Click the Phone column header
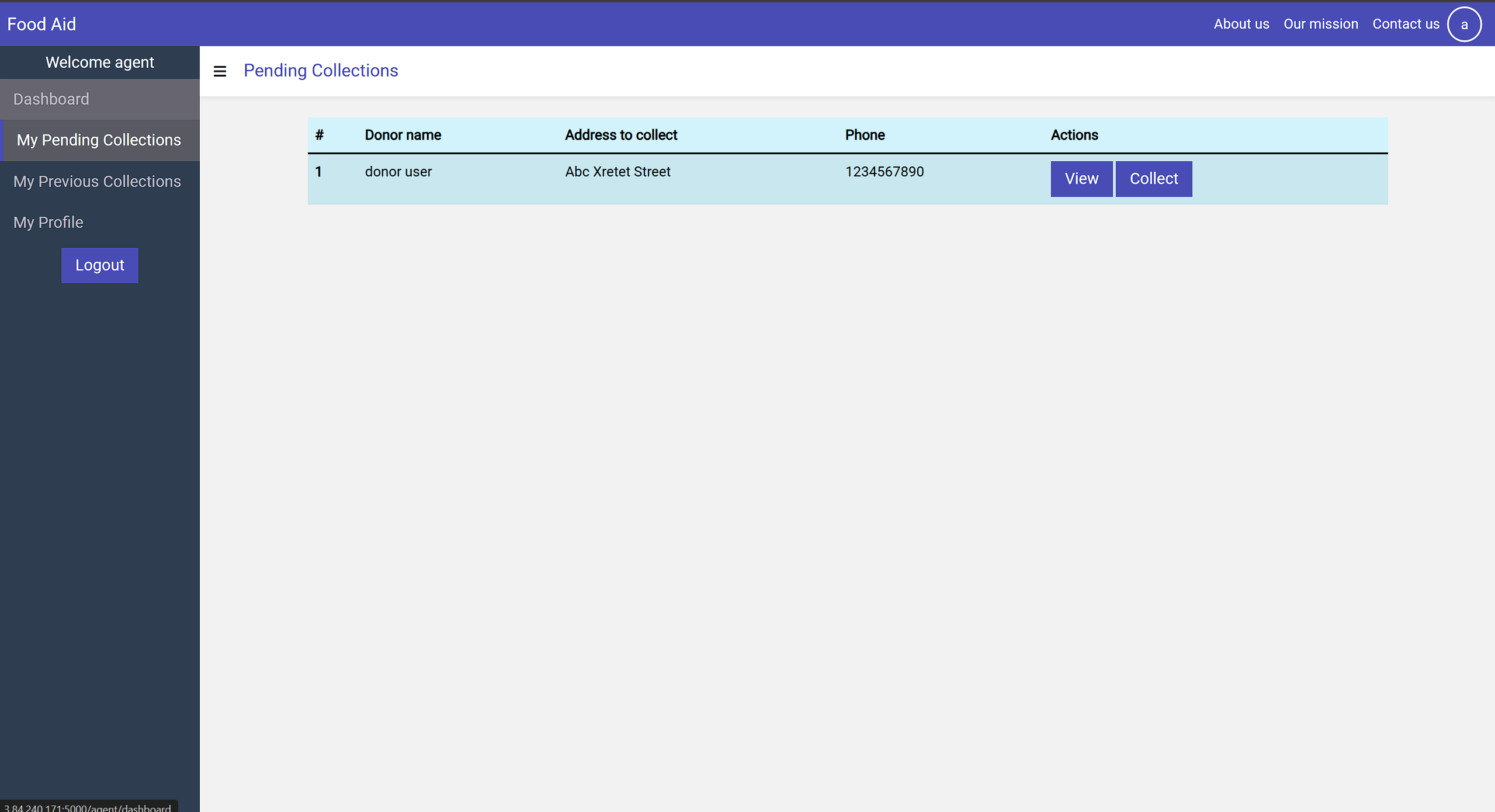The height and width of the screenshot is (812, 1495). click(x=865, y=135)
